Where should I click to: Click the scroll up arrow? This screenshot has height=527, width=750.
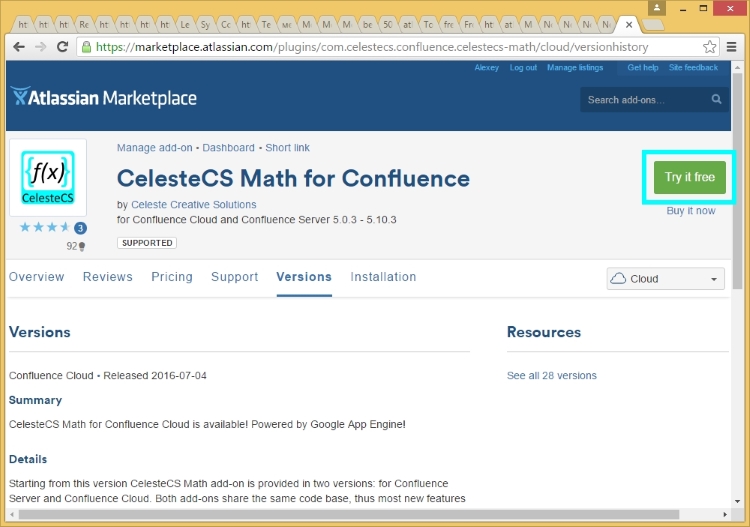(737, 67)
